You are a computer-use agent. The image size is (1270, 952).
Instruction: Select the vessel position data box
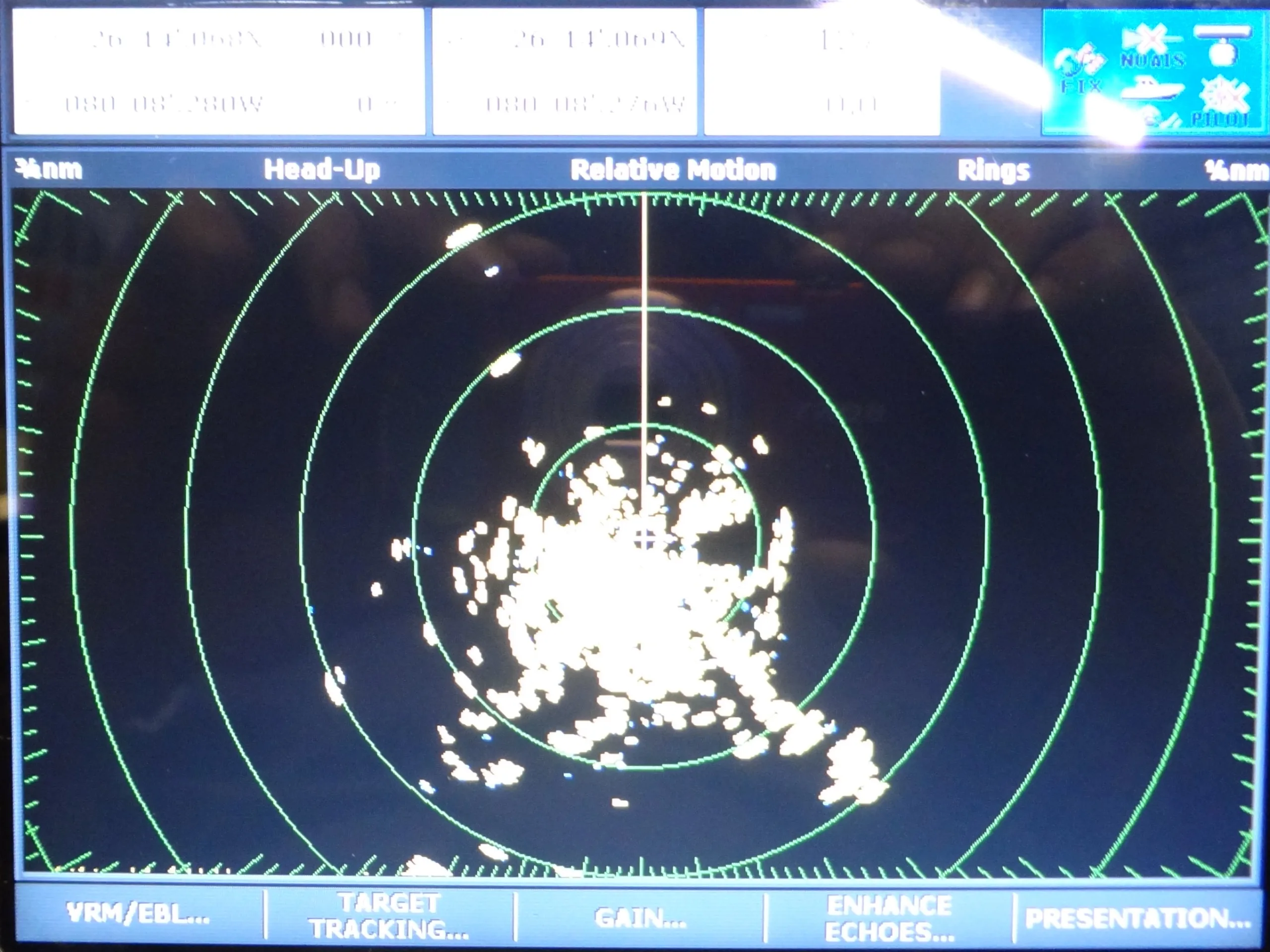click(218, 72)
